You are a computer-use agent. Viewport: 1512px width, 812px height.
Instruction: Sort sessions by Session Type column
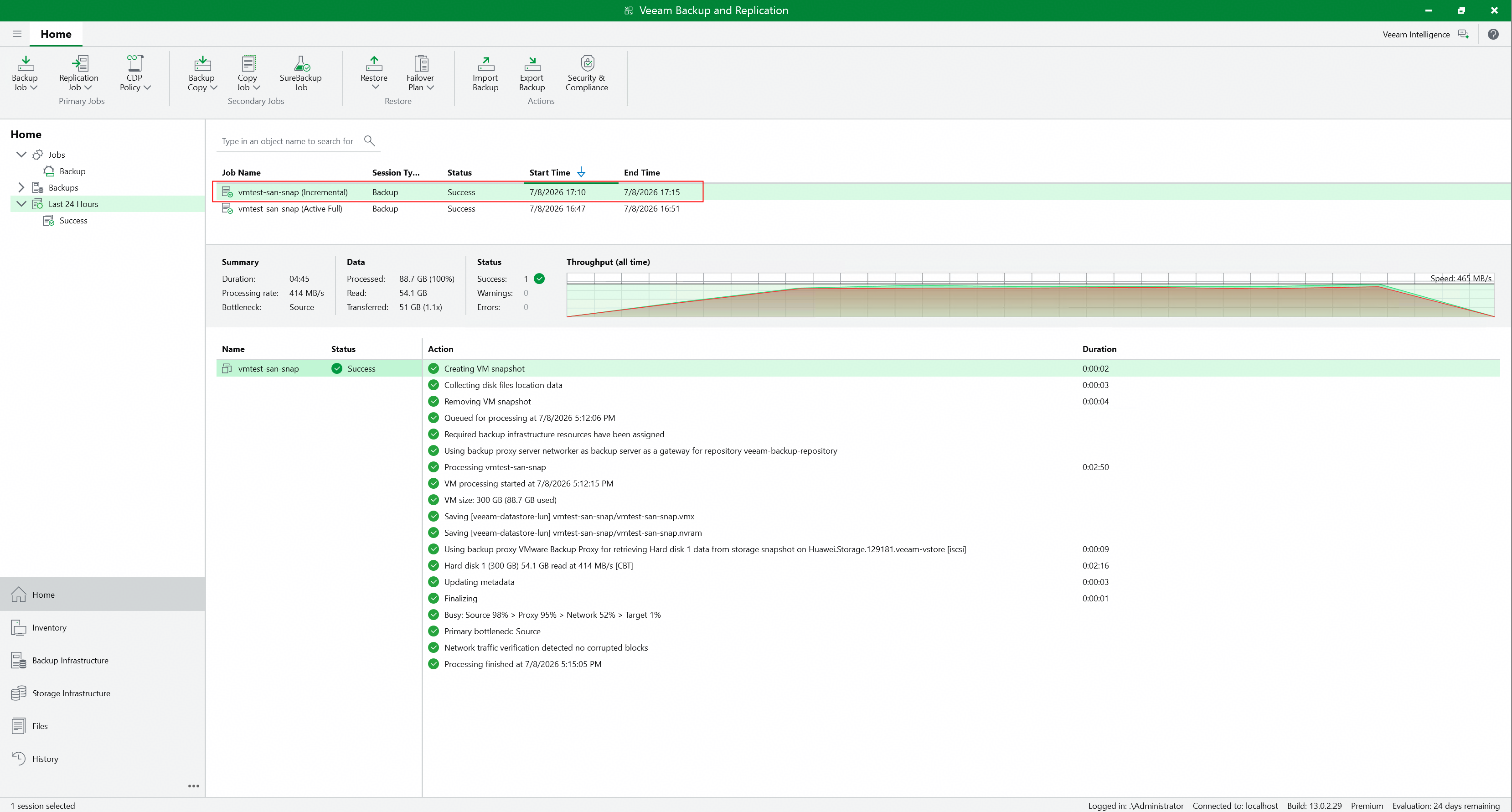tap(396, 173)
